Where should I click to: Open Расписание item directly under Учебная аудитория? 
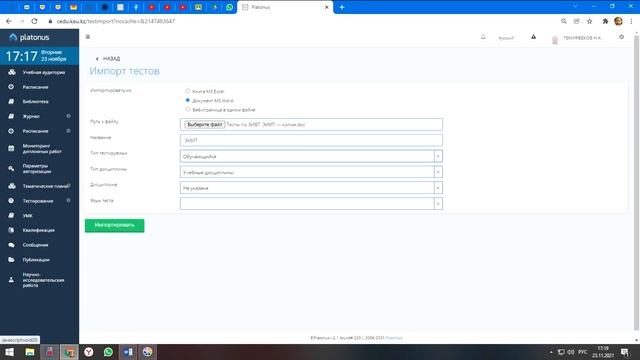click(36, 87)
